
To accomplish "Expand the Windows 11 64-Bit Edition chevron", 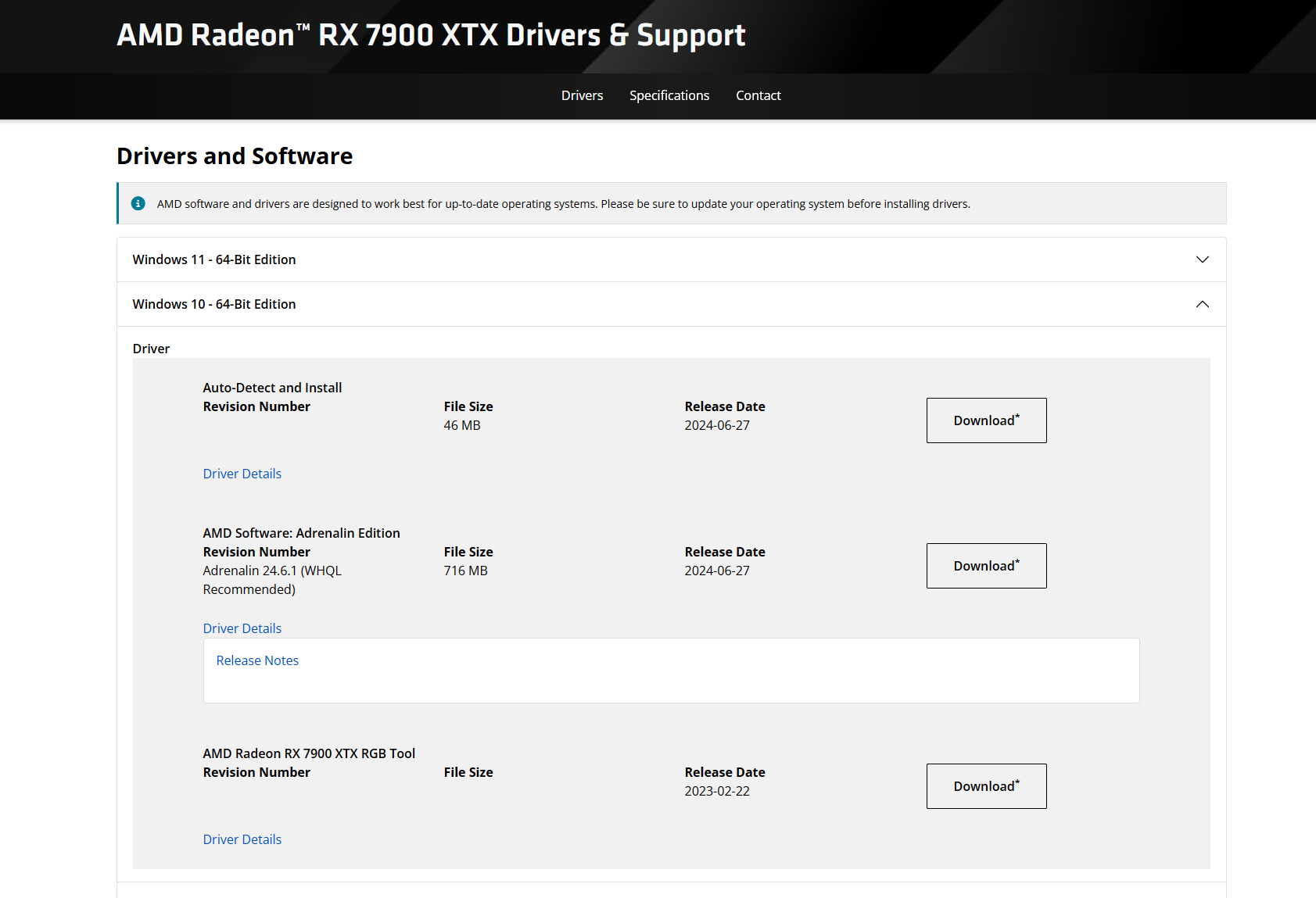I will (x=1203, y=259).
